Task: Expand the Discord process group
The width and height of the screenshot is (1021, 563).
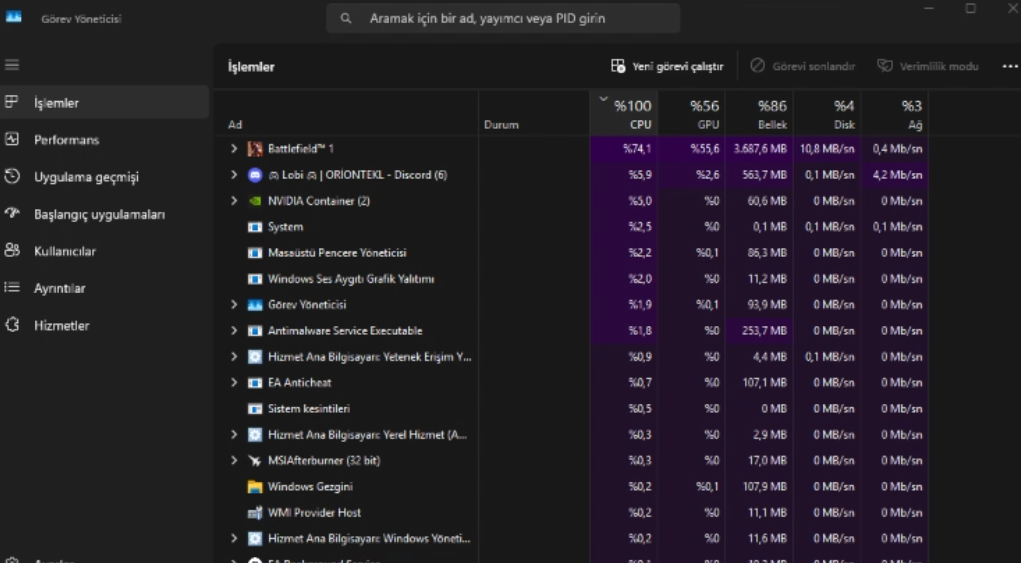Action: 234,175
